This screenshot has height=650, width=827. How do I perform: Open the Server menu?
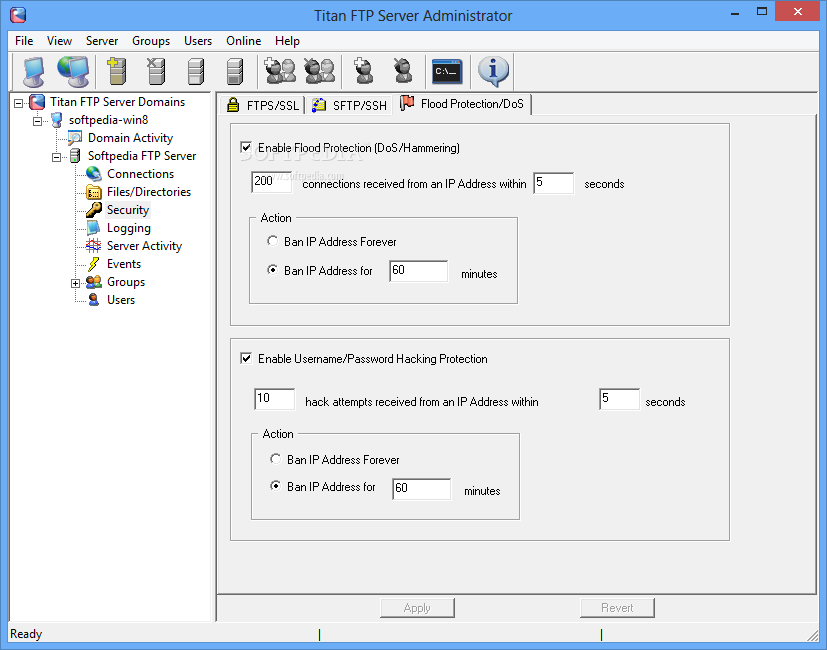[102, 41]
